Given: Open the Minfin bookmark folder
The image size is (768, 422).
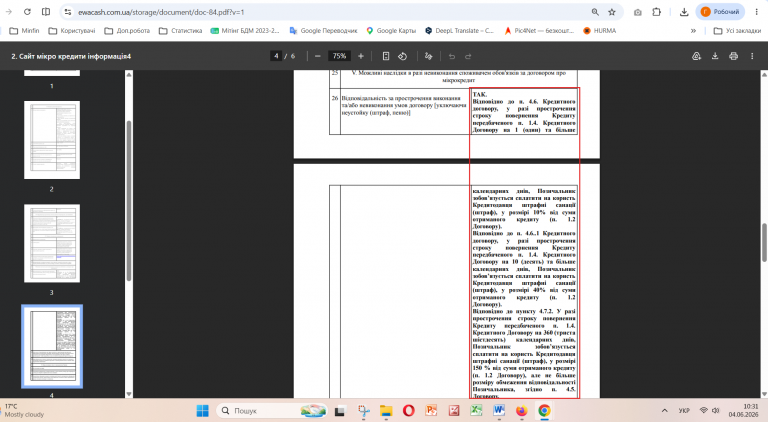Looking at the screenshot, I should click(24, 30).
